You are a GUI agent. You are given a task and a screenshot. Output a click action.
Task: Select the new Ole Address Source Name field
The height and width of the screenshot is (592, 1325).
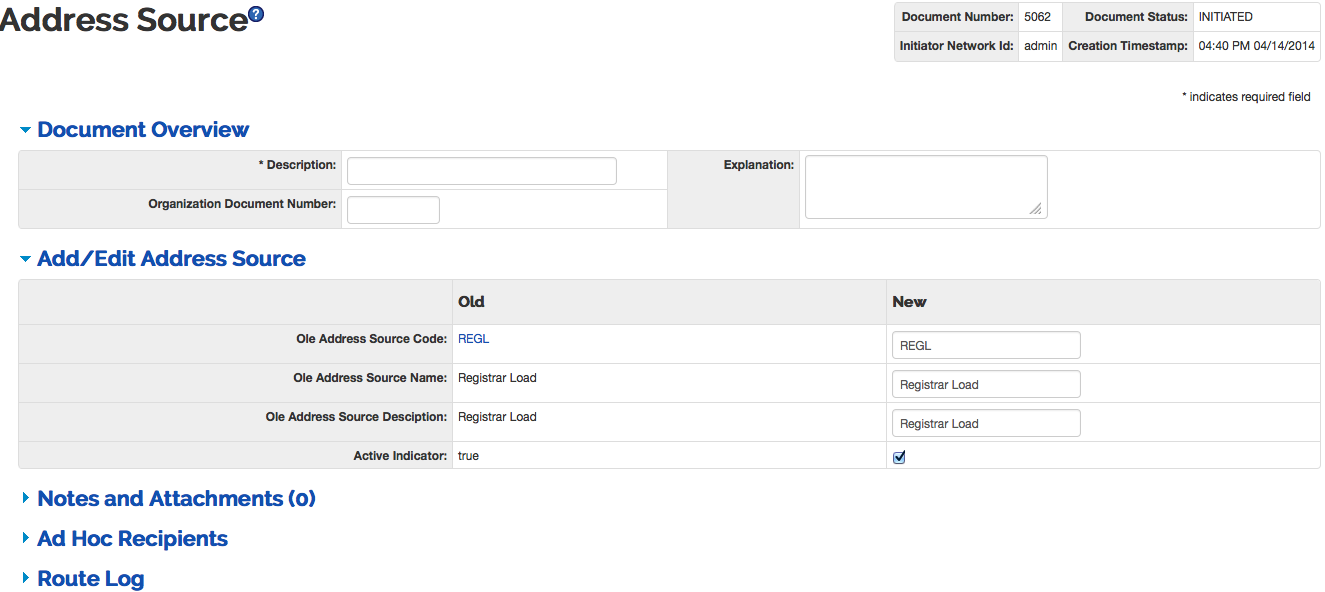(985, 384)
